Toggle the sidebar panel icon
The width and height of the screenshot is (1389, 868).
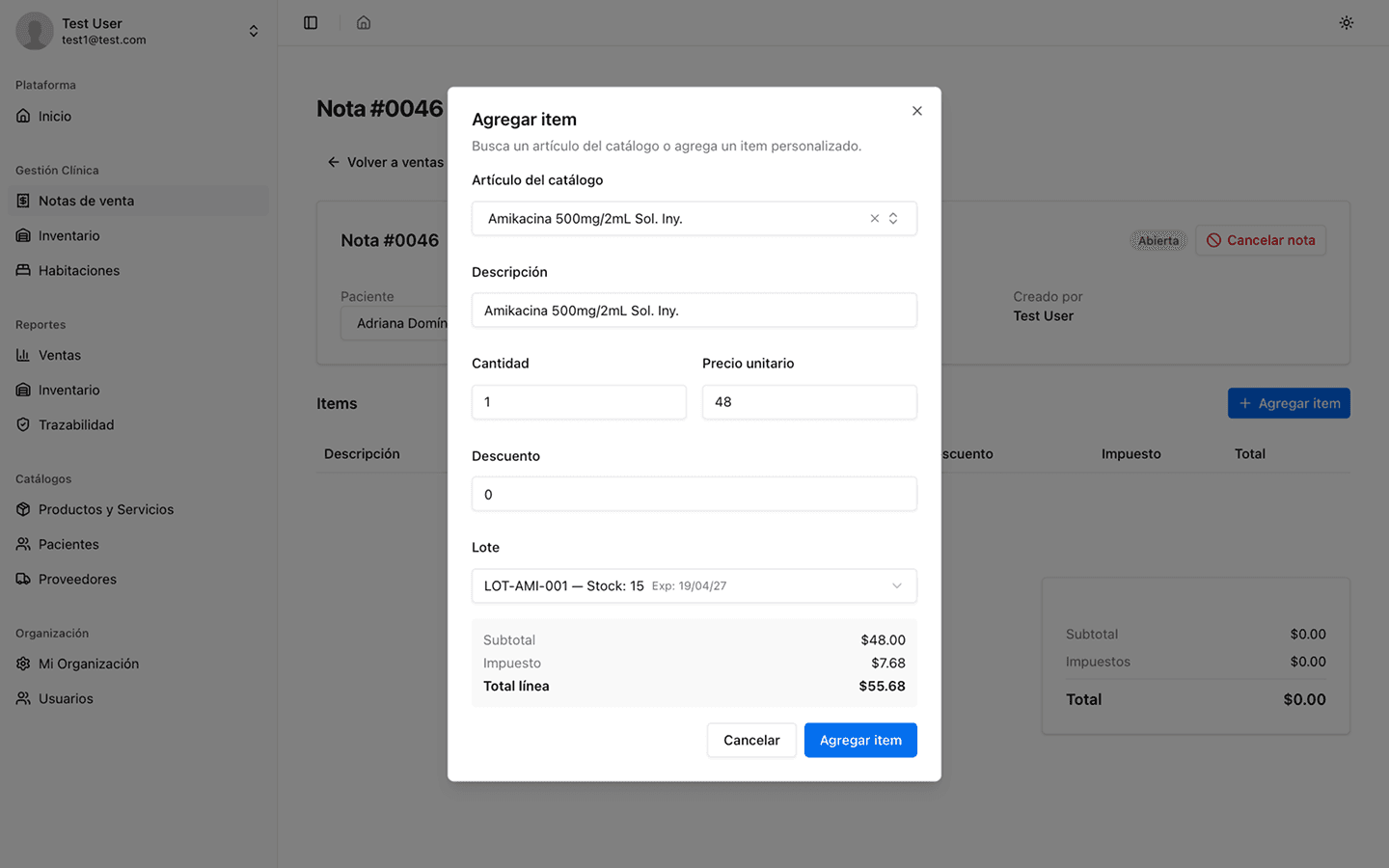click(311, 22)
